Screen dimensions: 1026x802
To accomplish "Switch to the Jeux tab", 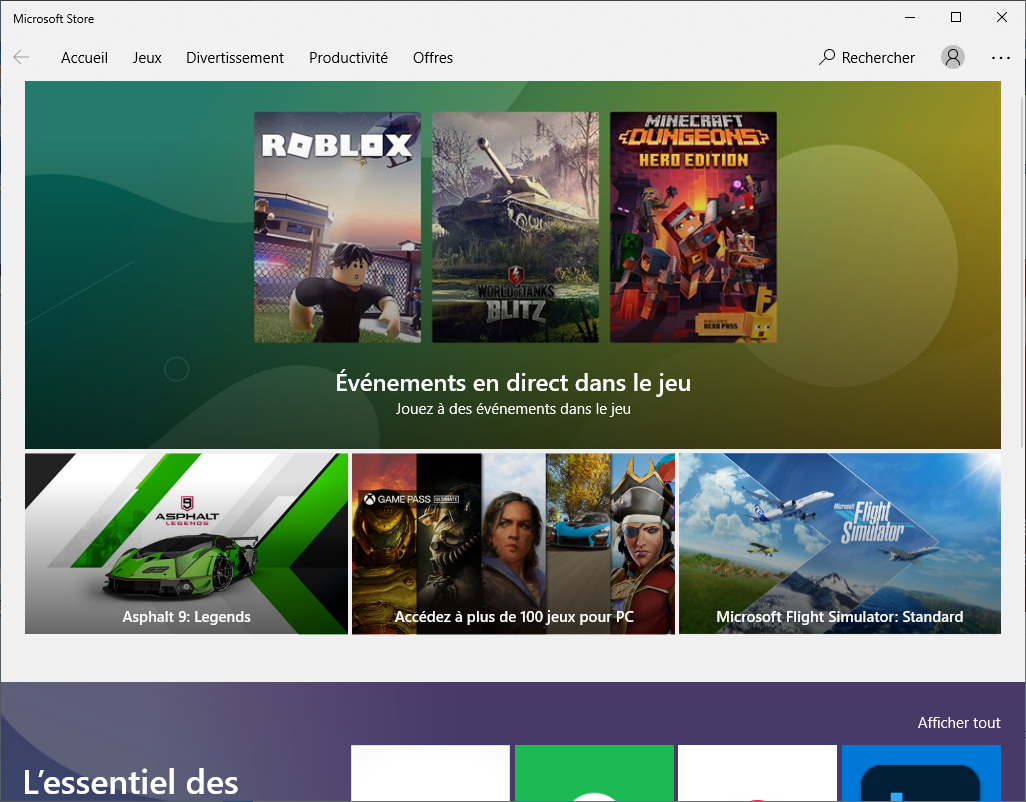I will point(147,58).
